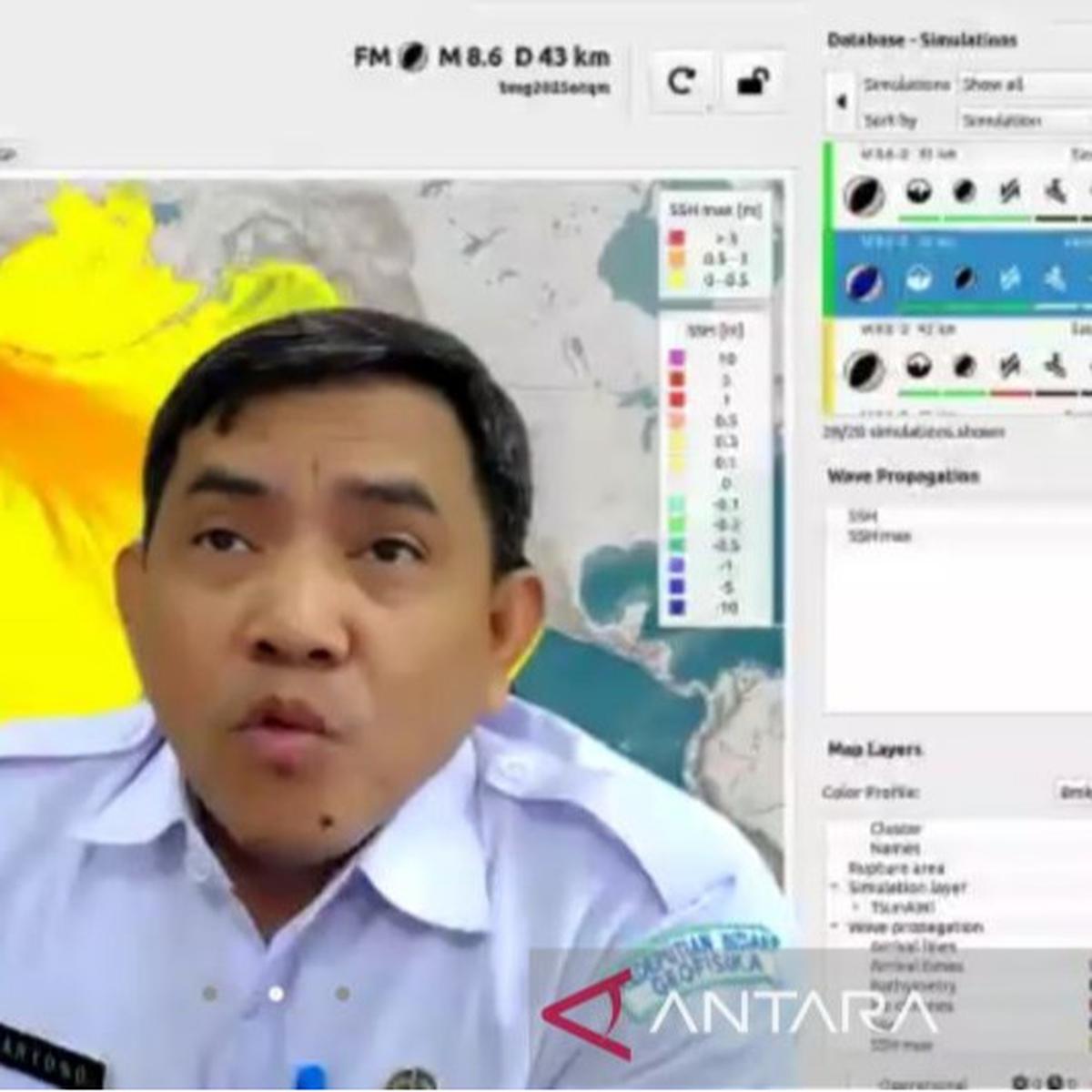
Task: Click figure-shaped icon in 42 km row
Action: pos(1056,367)
